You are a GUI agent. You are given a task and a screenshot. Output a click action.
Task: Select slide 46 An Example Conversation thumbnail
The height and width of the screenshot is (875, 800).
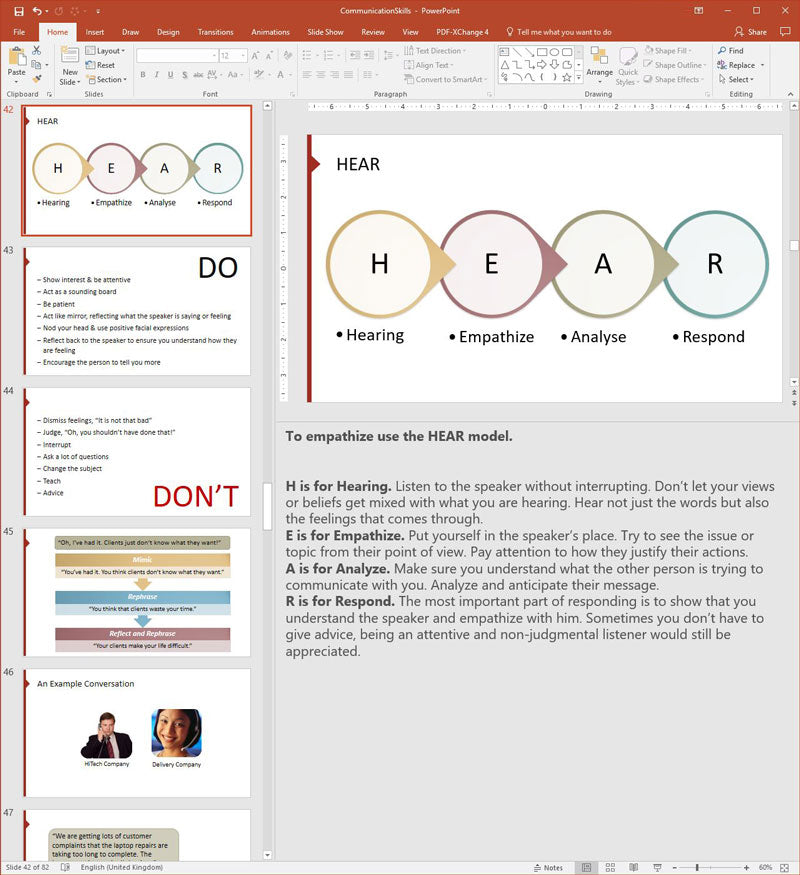(x=137, y=733)
